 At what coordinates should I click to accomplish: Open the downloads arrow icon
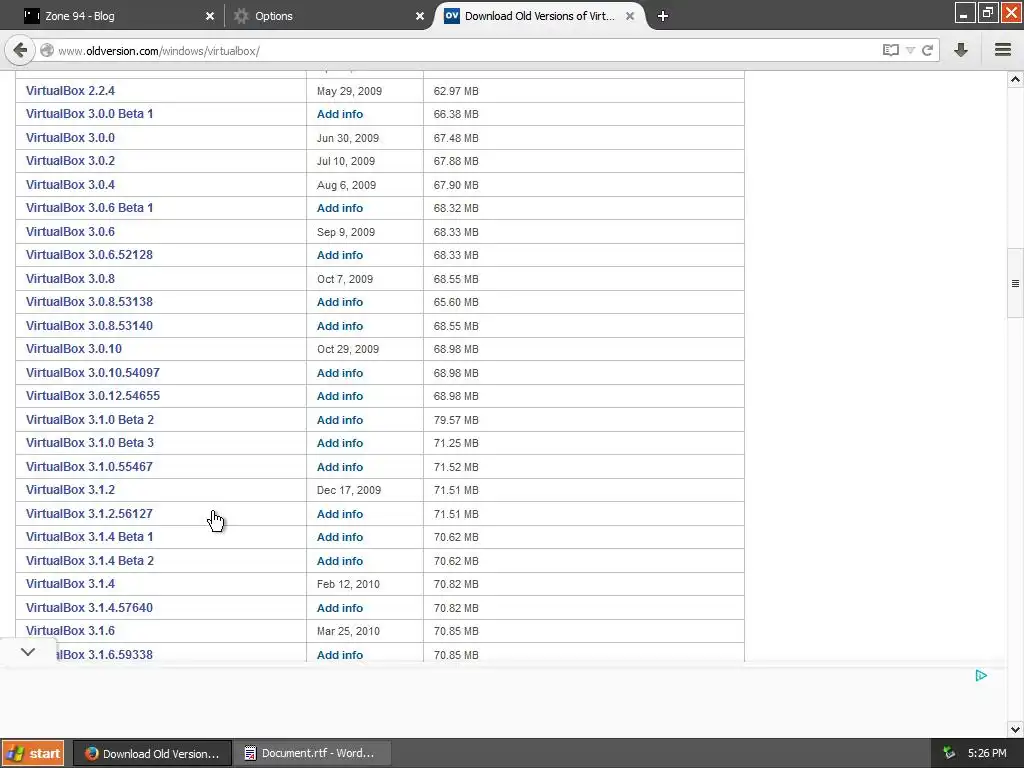click(961, 50)
